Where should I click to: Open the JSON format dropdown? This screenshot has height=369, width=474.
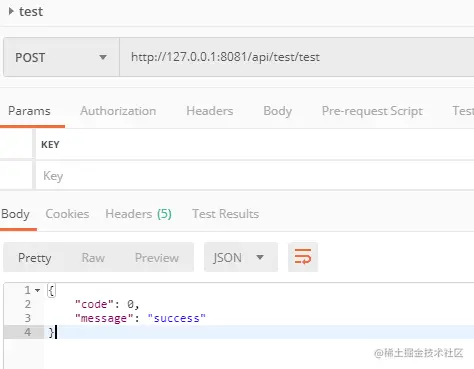click(241, 257)
